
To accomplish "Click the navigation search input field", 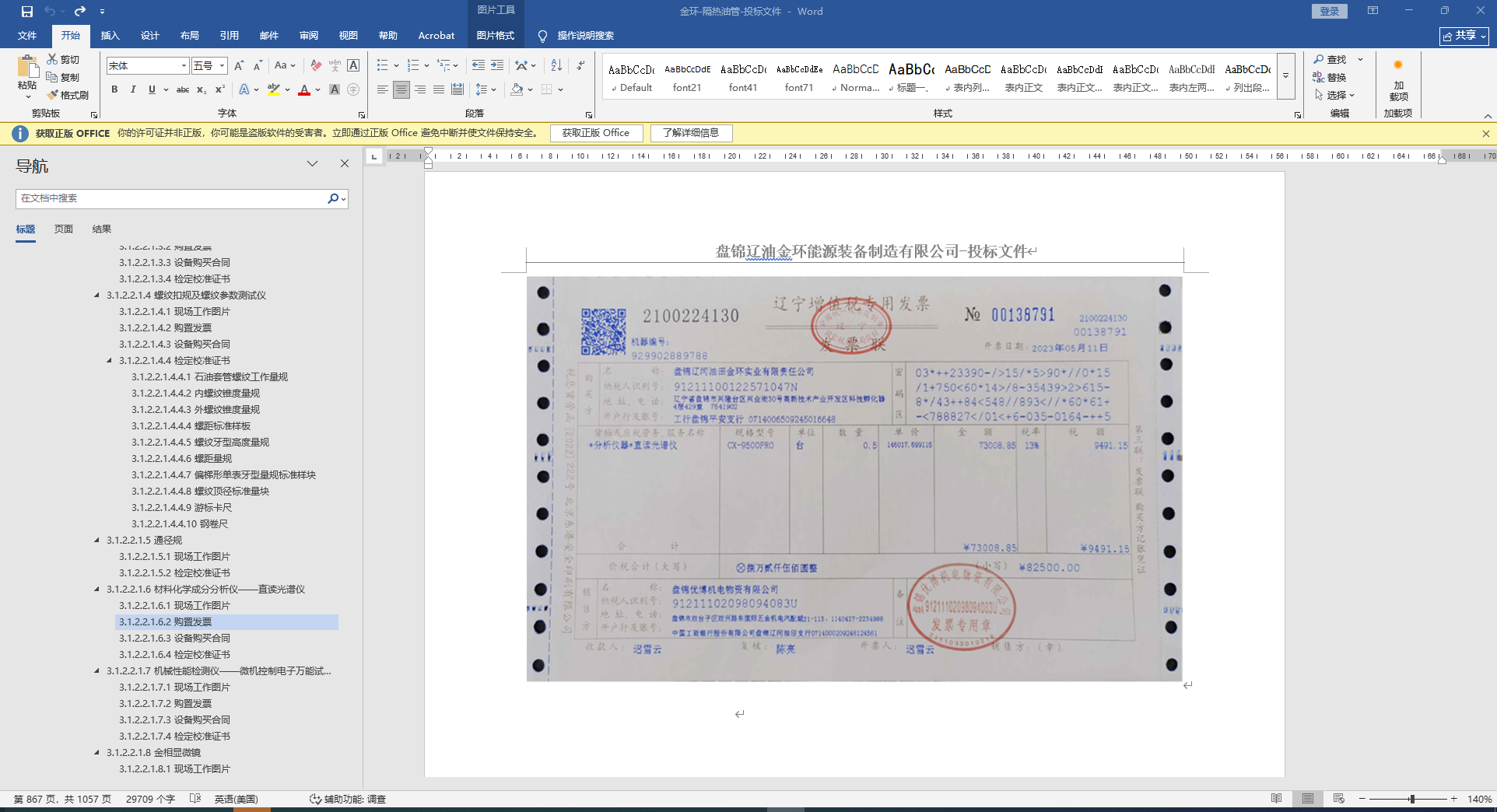I will 171,198.
